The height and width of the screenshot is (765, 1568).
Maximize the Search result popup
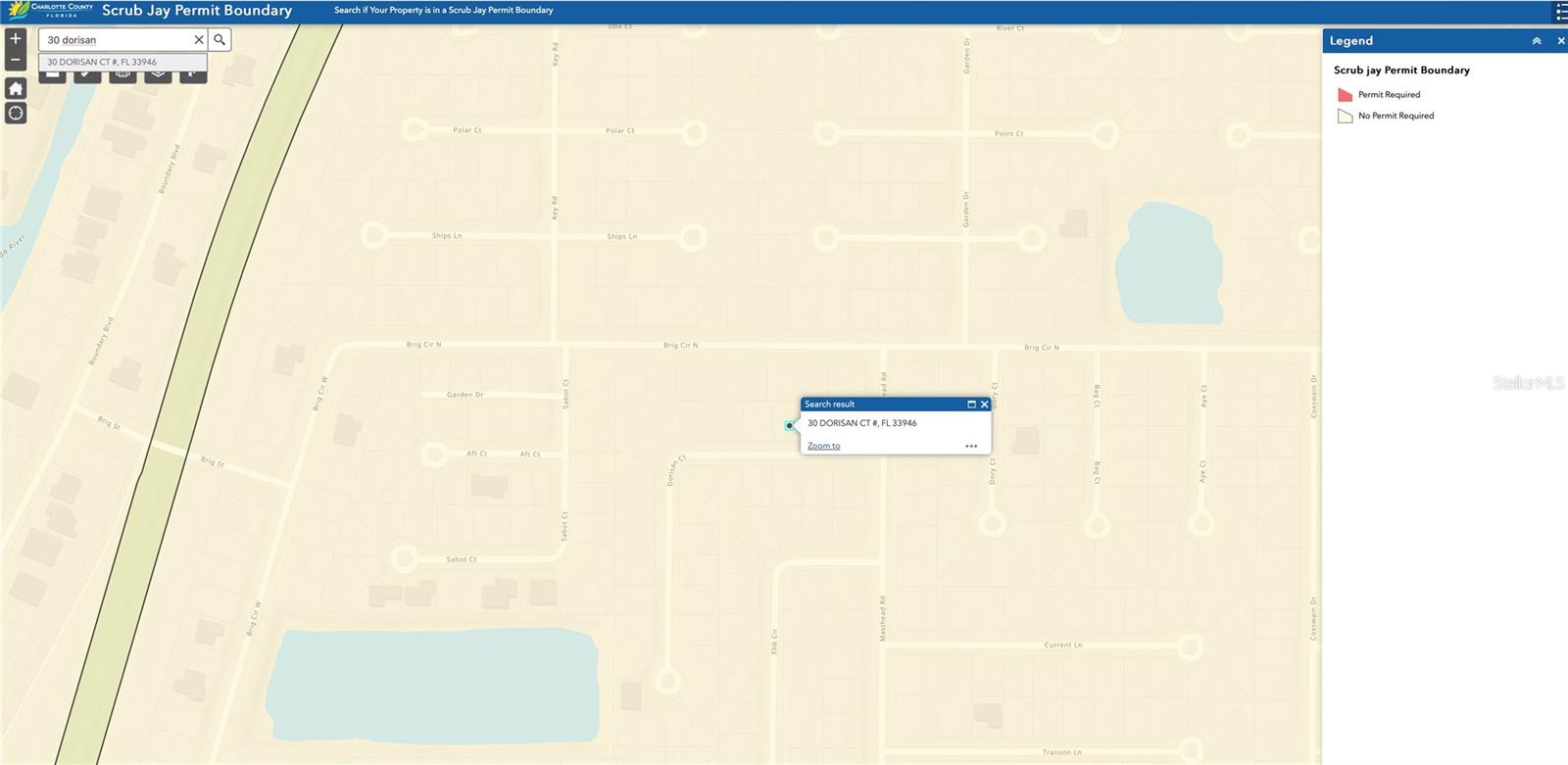tap(971, 405)
